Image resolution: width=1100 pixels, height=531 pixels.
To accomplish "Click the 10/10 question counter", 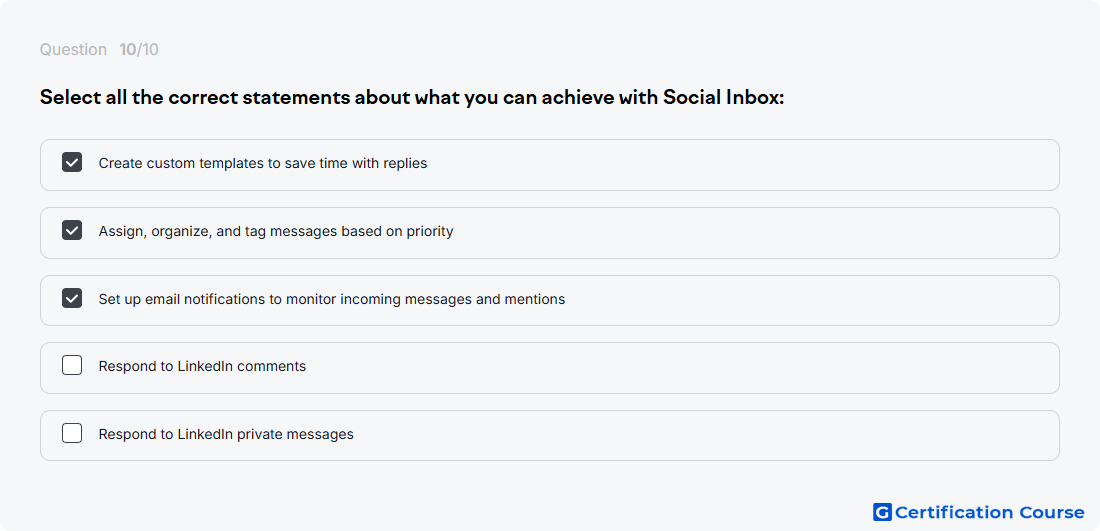I will 139,50.
